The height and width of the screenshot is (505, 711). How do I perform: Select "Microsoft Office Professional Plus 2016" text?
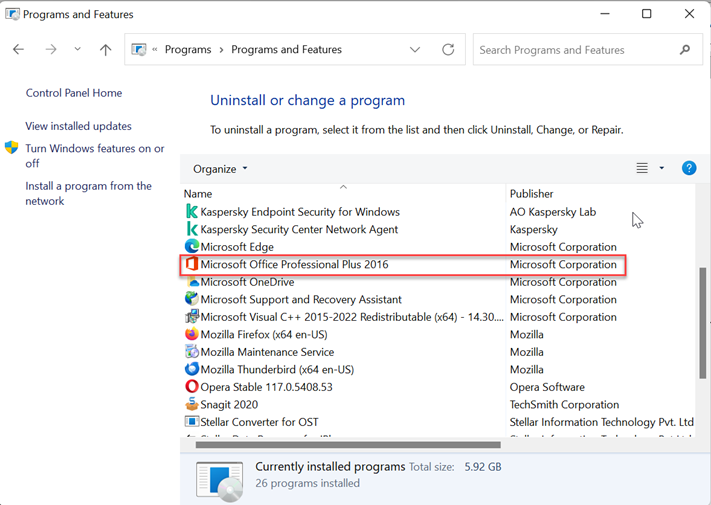(x=294, y=264)
